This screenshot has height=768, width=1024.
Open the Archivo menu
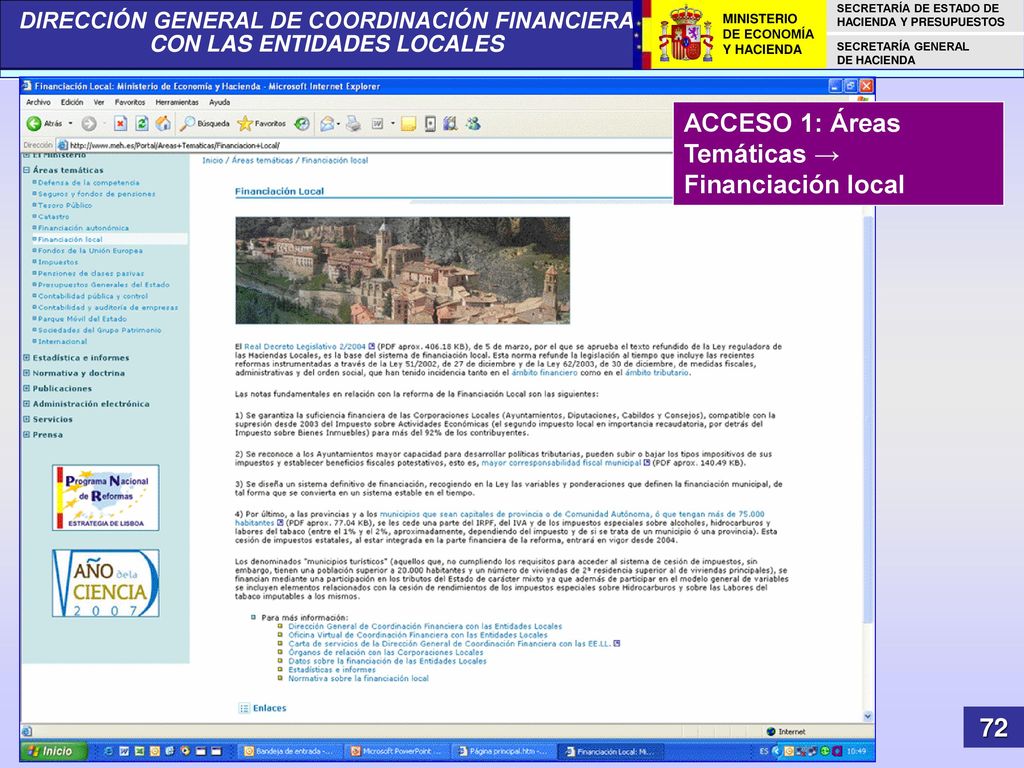[x=38, y=103]
